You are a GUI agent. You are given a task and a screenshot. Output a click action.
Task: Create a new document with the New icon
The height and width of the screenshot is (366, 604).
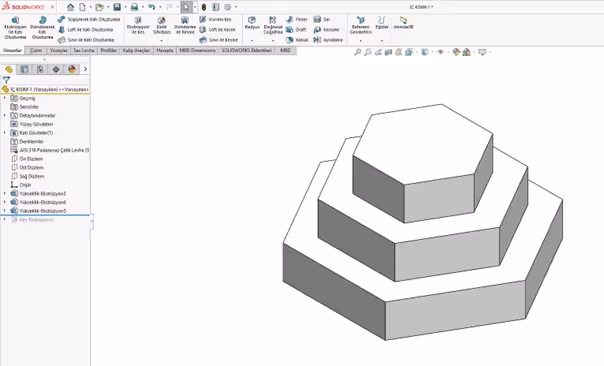click(x=82, y=7)
